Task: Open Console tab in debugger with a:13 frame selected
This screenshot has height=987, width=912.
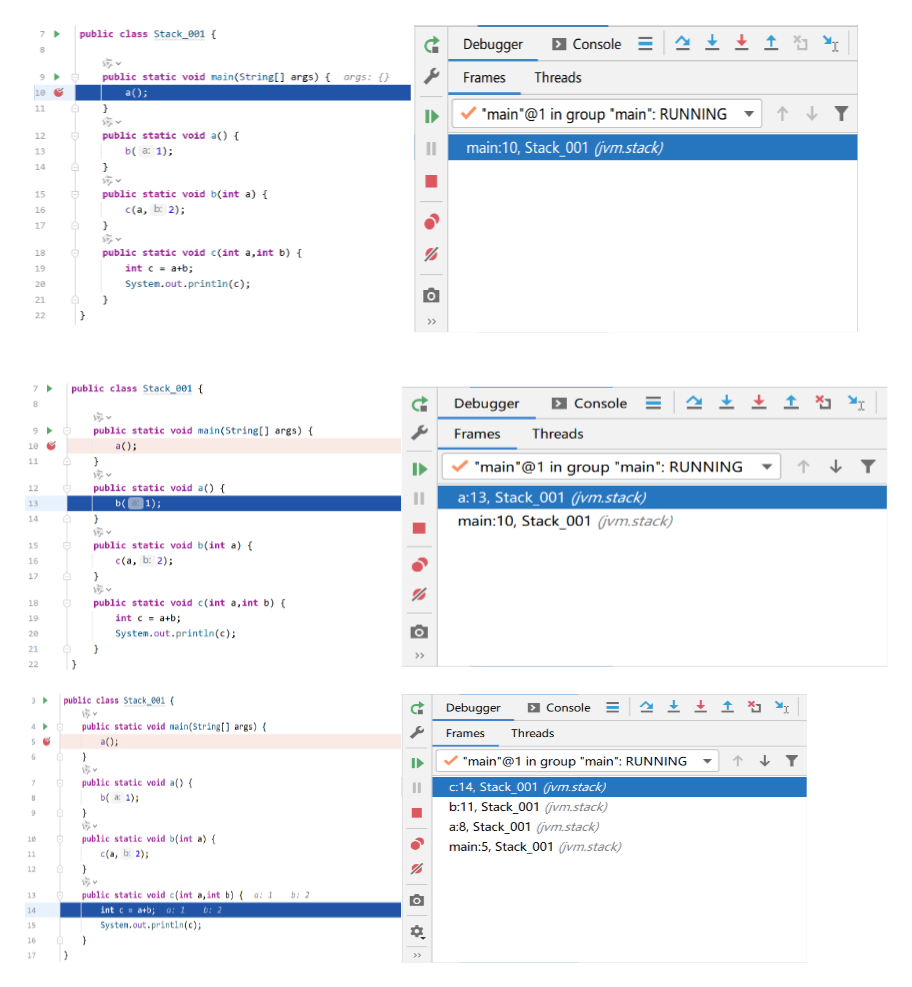Action: 589,403
